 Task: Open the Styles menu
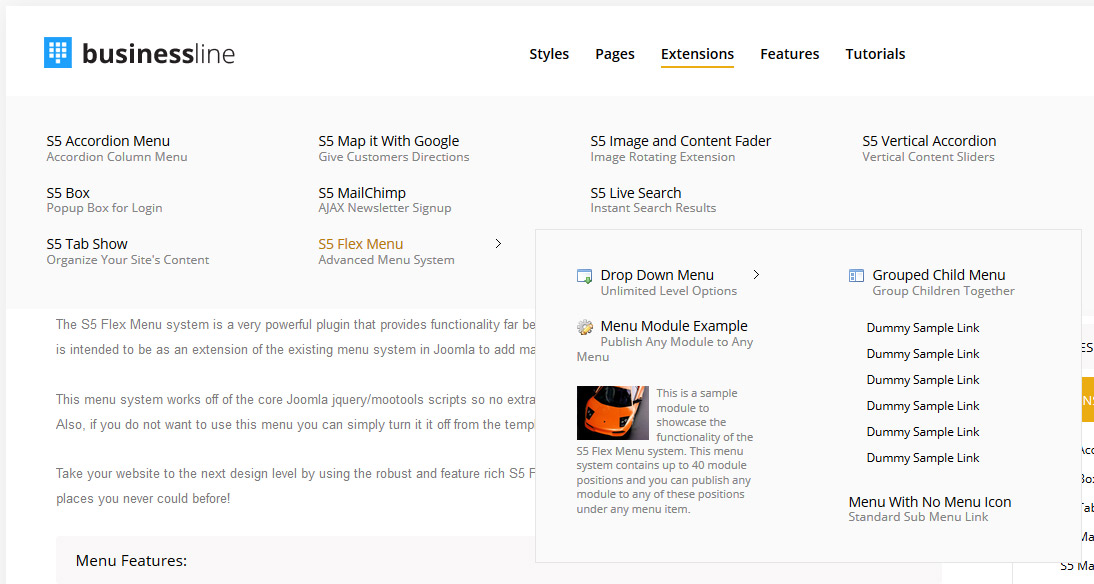[x=549, y=54]
